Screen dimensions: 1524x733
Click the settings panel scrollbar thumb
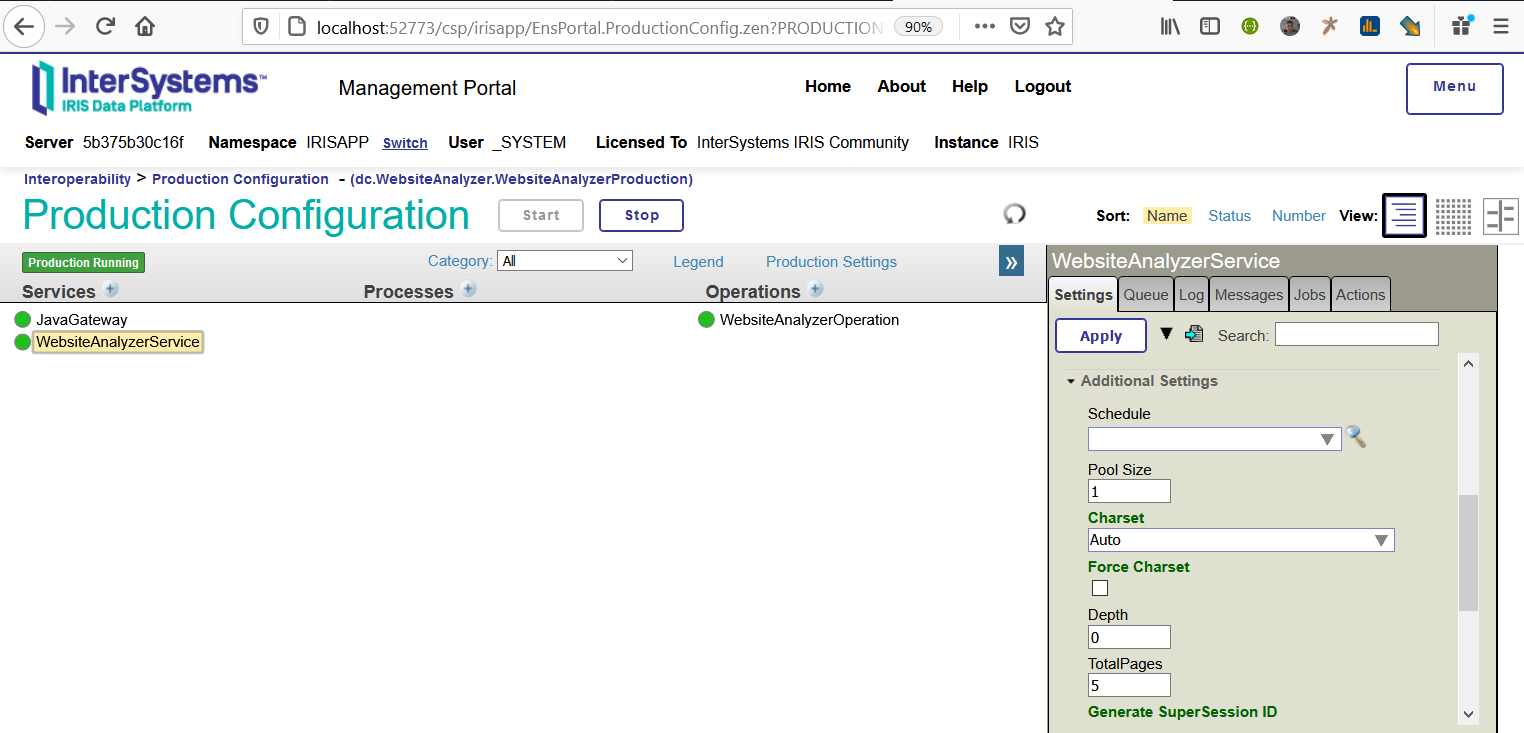(x=1468, y=552)
